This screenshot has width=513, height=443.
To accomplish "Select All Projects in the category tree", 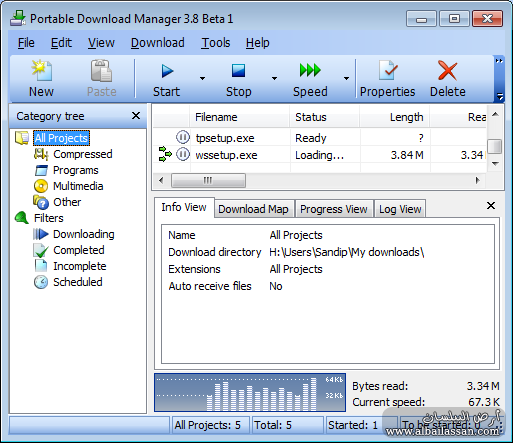I will (x=61, y=138).
